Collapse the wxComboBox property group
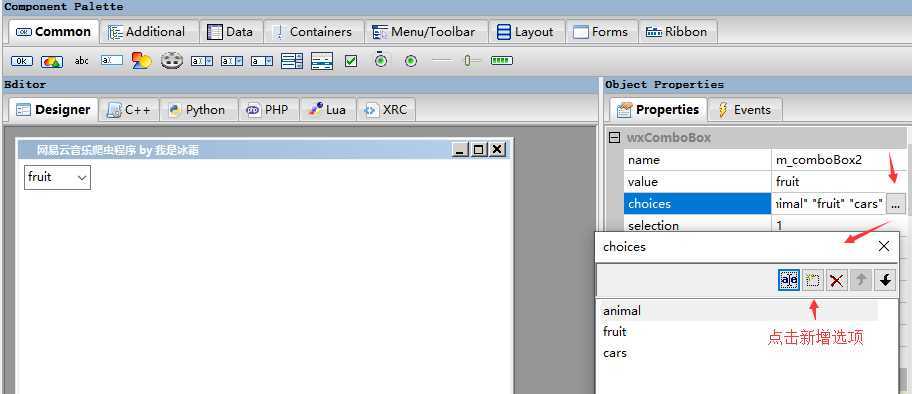912x394 pixels. click(613, 138)
